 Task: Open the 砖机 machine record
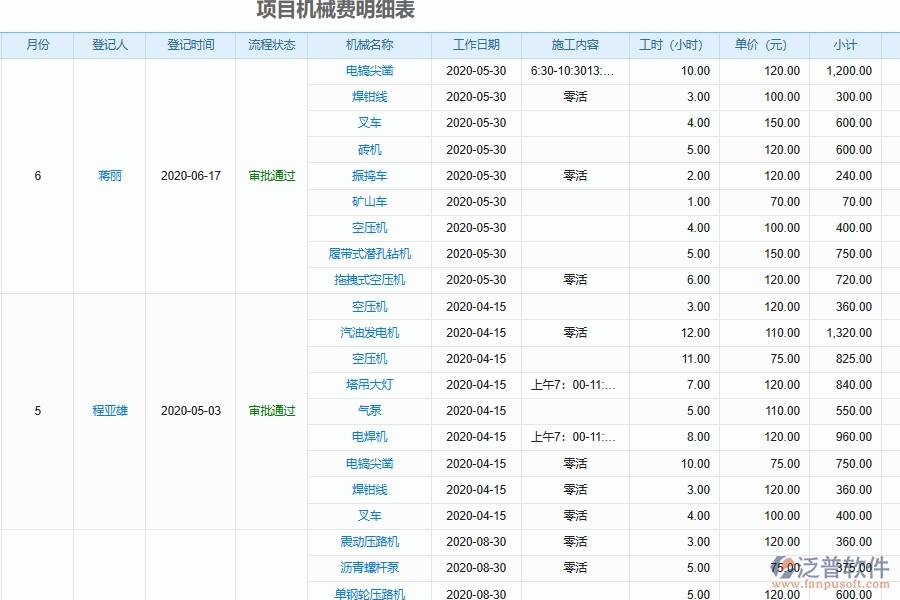click(370, 149)
